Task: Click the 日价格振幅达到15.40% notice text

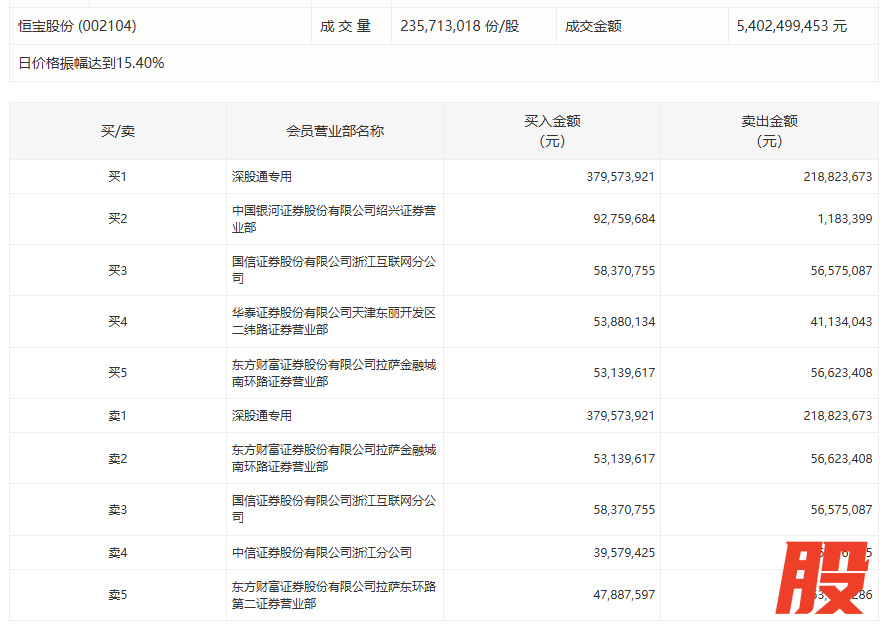Action: (x=91, y=63)
